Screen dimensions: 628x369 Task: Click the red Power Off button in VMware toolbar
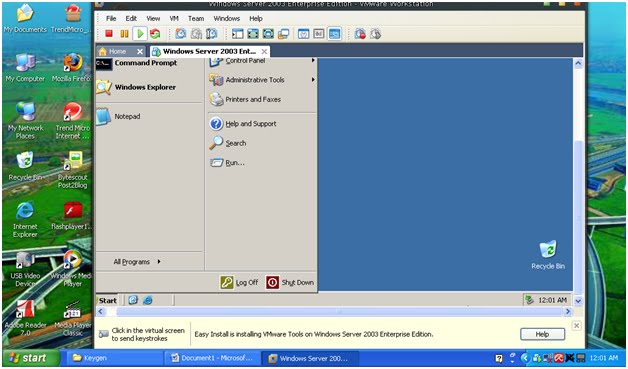pos(109,34)
